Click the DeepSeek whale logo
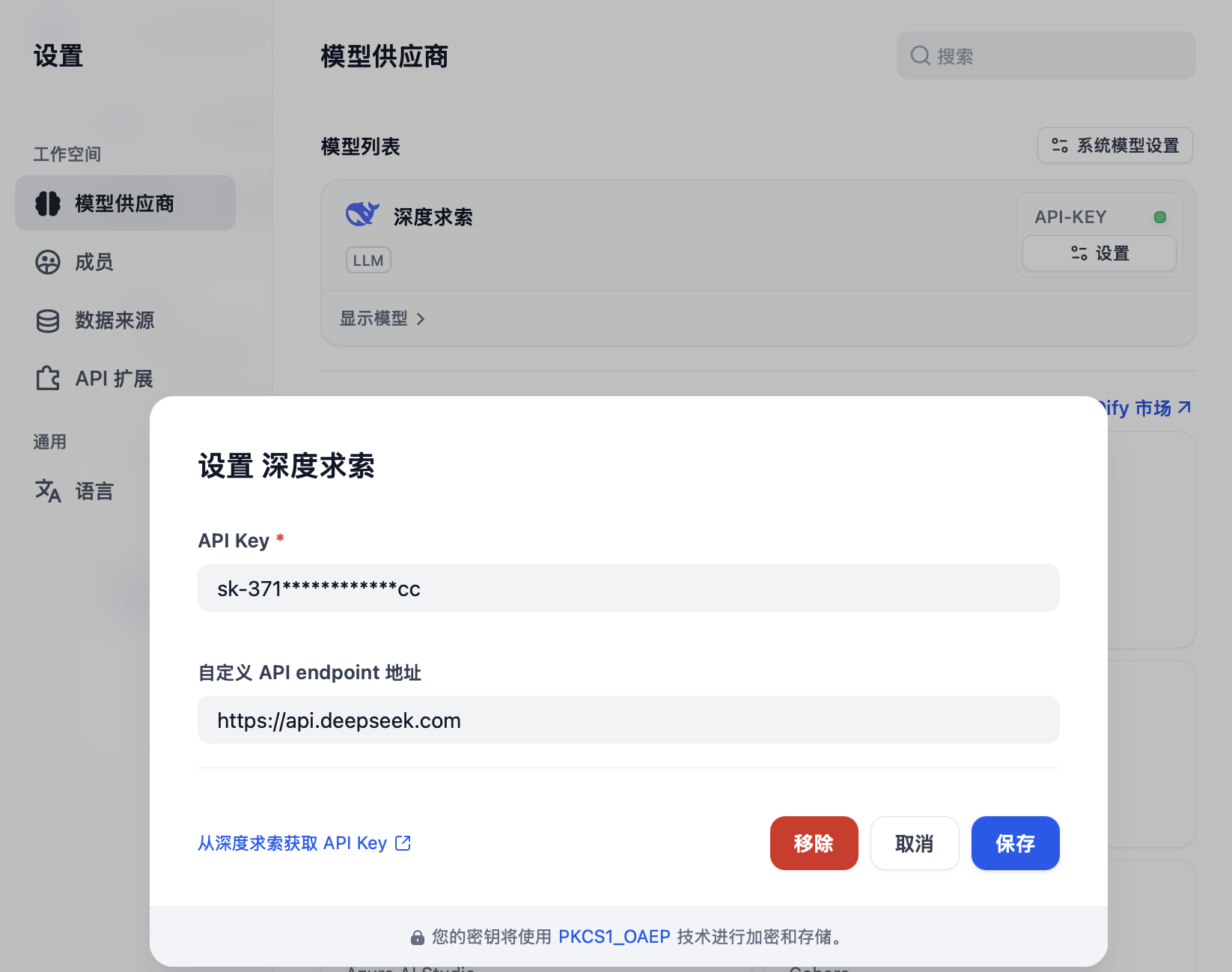This screenshot has height=972, width=1232. point(362,214)
